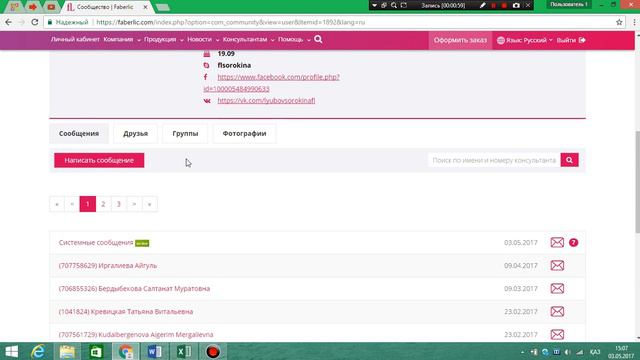Click the recorder toolbar pencil draw icon
This screenshot has height=360, width=640.
[483, 5]
